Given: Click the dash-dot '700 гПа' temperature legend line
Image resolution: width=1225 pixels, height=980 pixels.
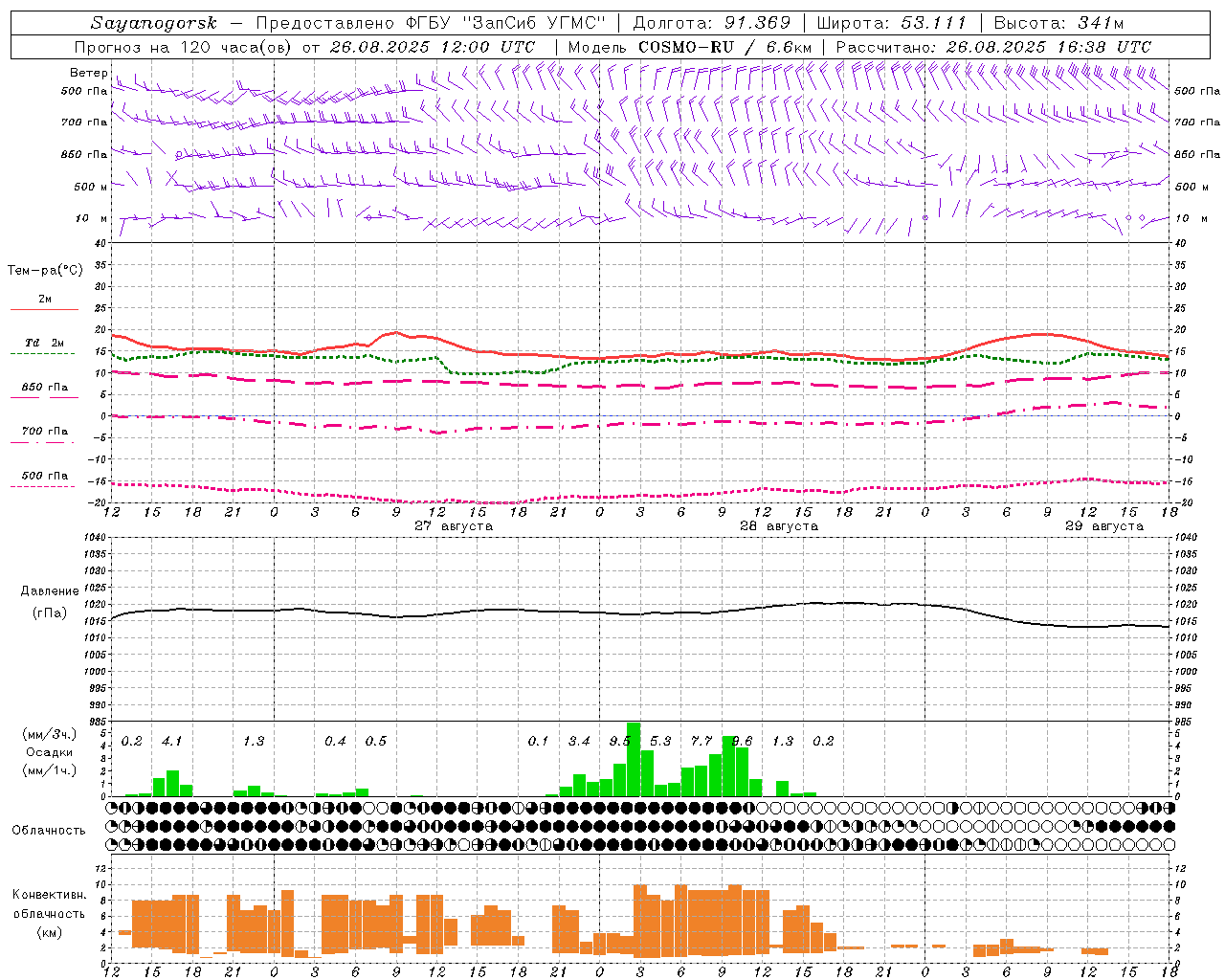Looking at the screenshot, I should coord(42,442).
